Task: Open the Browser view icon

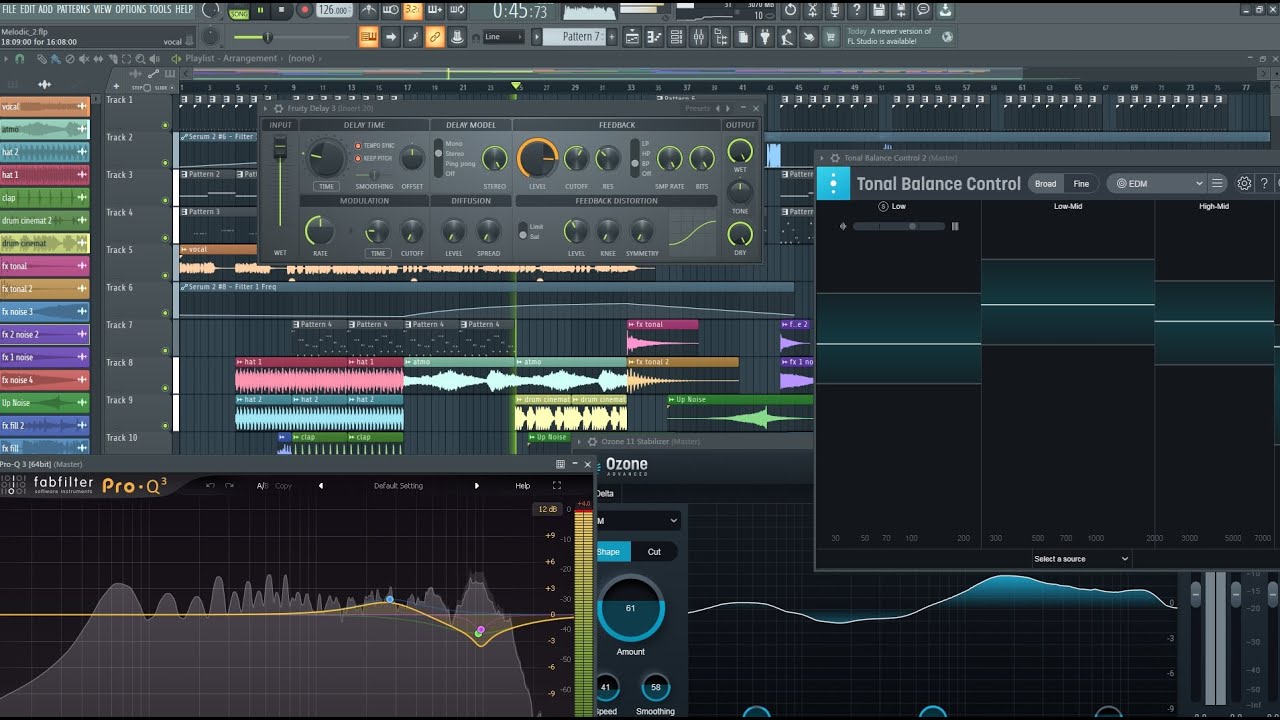Action: tap(722, 37)
